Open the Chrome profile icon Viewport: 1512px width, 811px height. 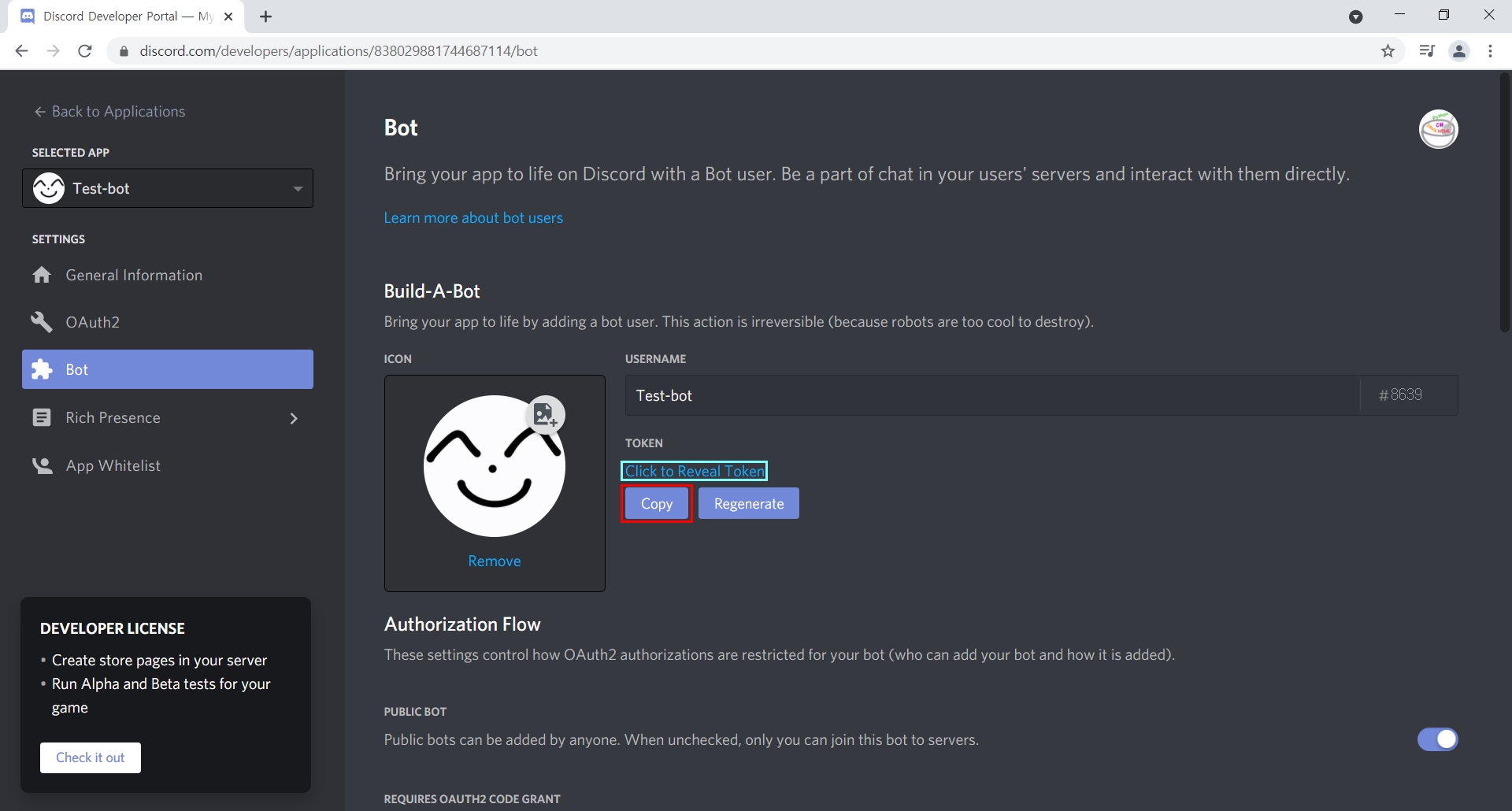(x=1459, y=51)
